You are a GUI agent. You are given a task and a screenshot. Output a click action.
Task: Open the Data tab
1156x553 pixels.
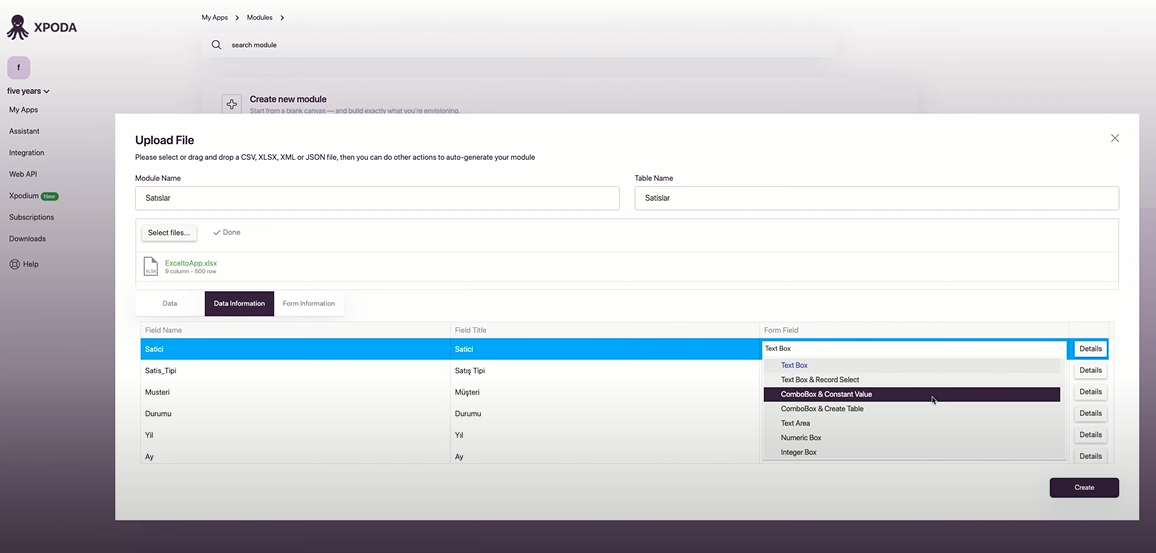[170, 304]
